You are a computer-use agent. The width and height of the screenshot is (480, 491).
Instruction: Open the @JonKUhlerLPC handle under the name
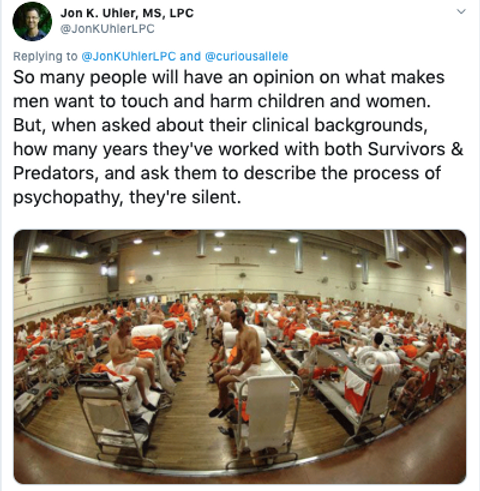pos(107,29)
